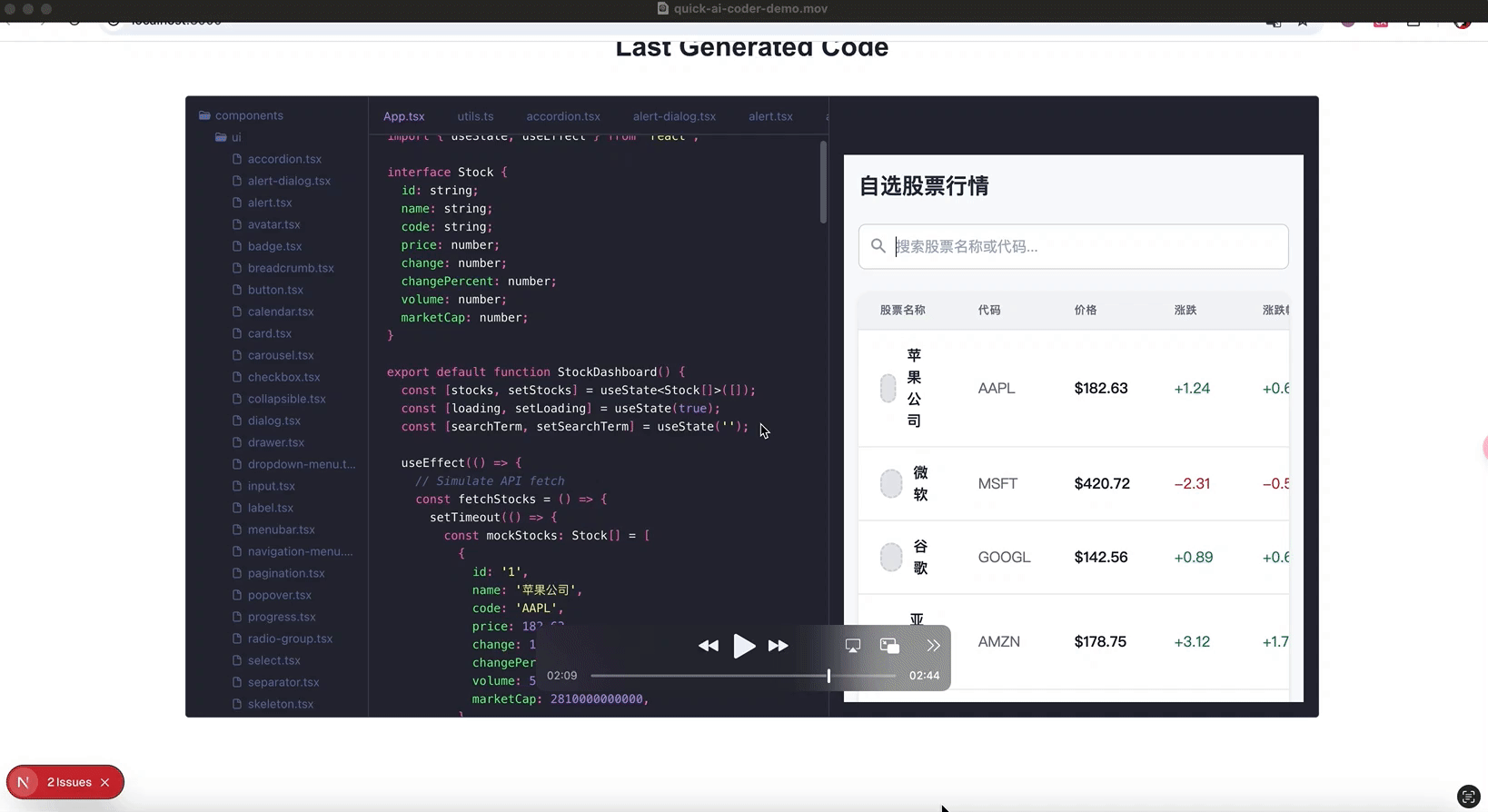Open label.tsx in the file tree
This screenshot has height=812, width=1488.
262,508
